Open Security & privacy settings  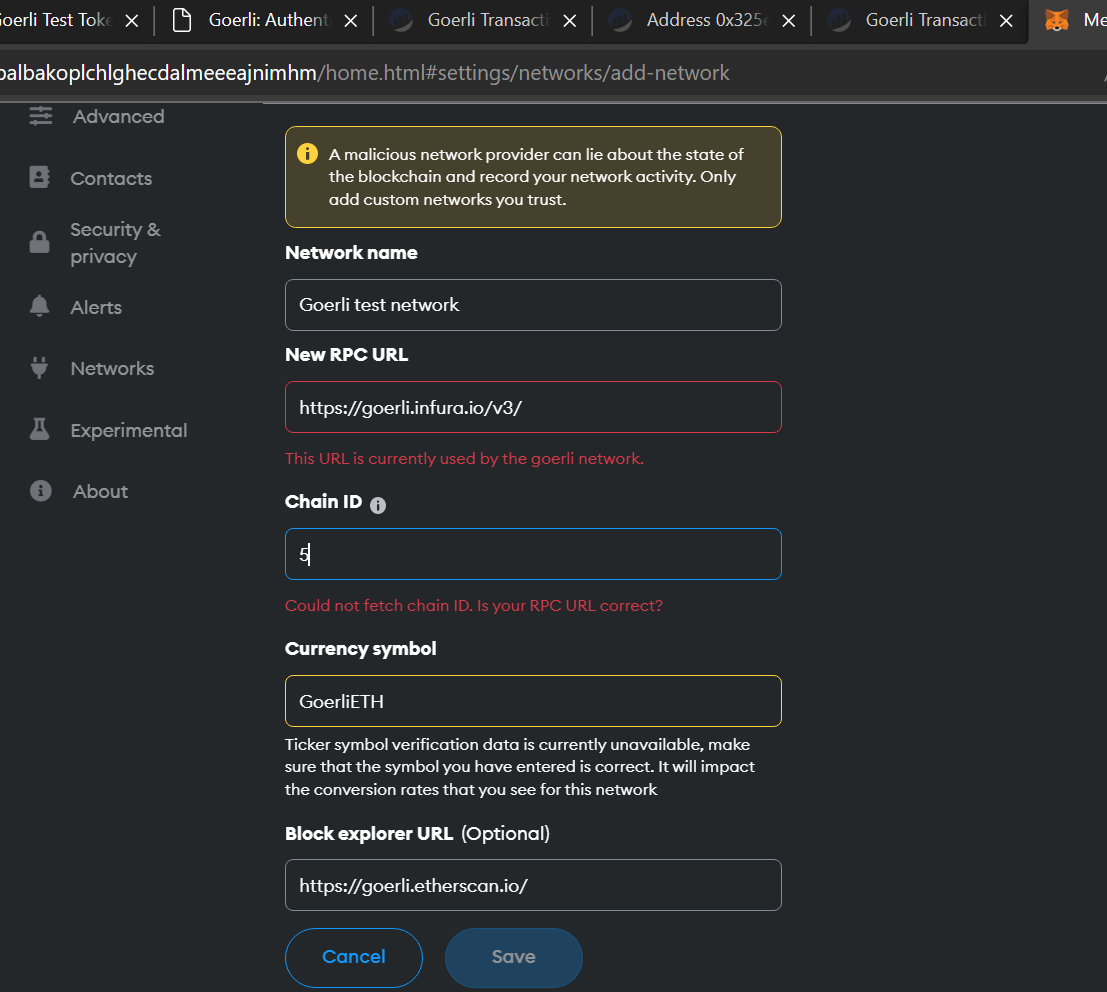(x=115, y=242)
